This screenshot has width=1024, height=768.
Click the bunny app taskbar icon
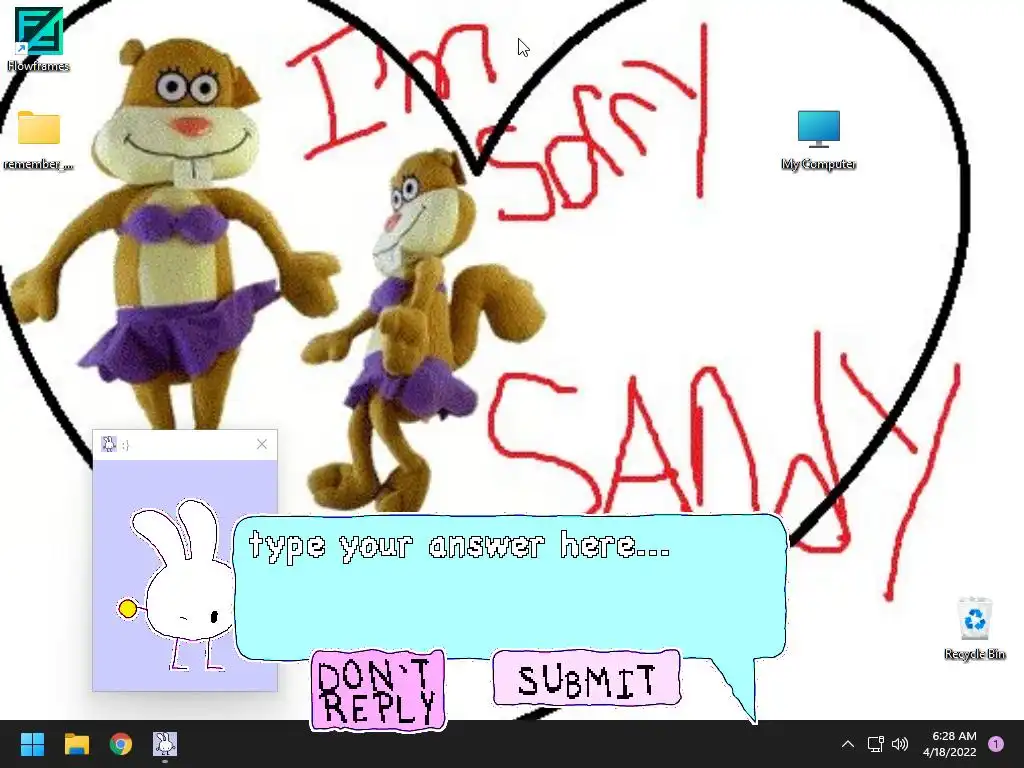tap(165, 744)
